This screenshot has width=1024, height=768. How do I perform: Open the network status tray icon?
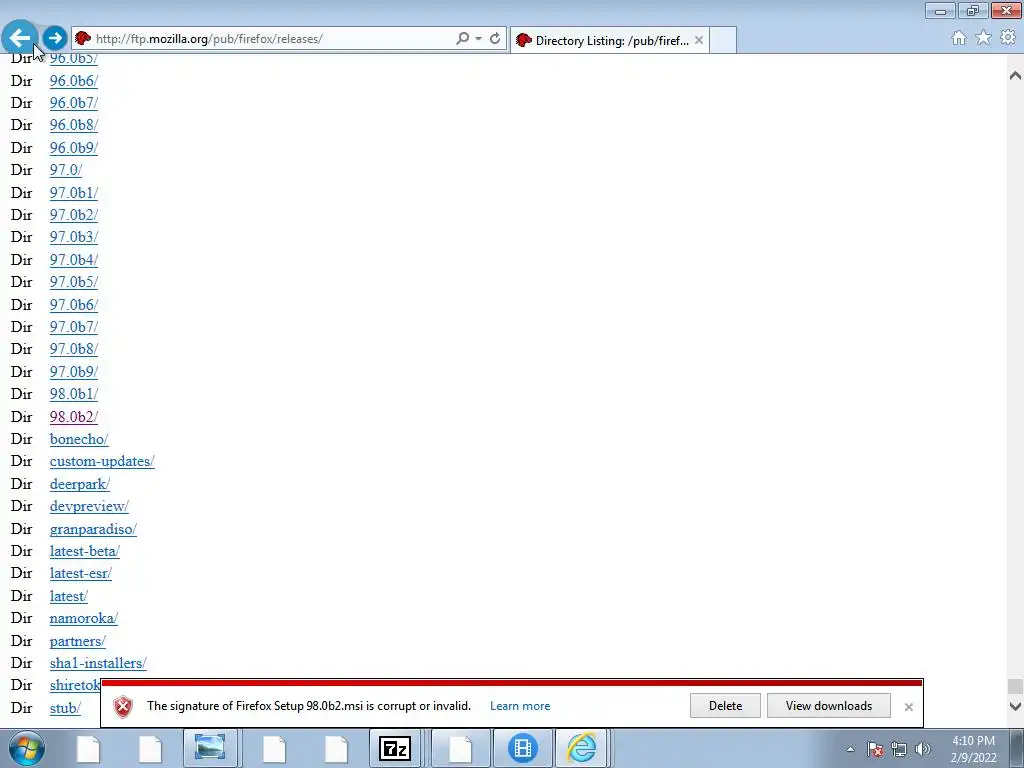[x=899, y=749]
